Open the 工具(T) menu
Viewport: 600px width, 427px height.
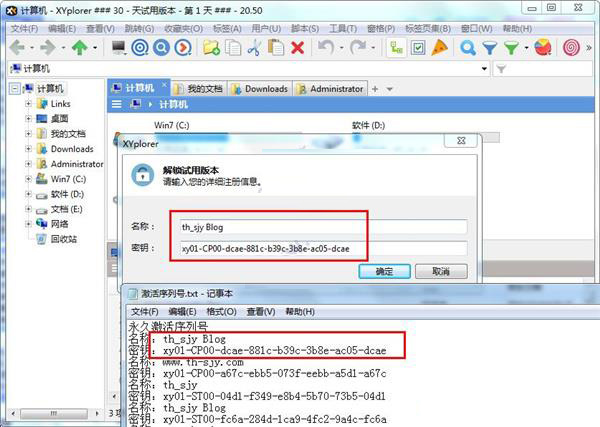[x=343, y=29]
